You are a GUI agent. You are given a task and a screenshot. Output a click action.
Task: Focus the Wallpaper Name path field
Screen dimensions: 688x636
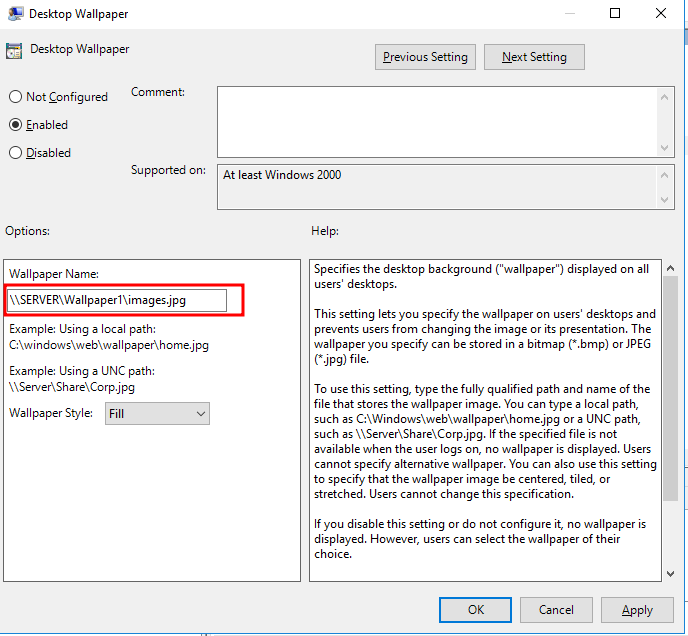pyautogui.click(x=117, y=300)
